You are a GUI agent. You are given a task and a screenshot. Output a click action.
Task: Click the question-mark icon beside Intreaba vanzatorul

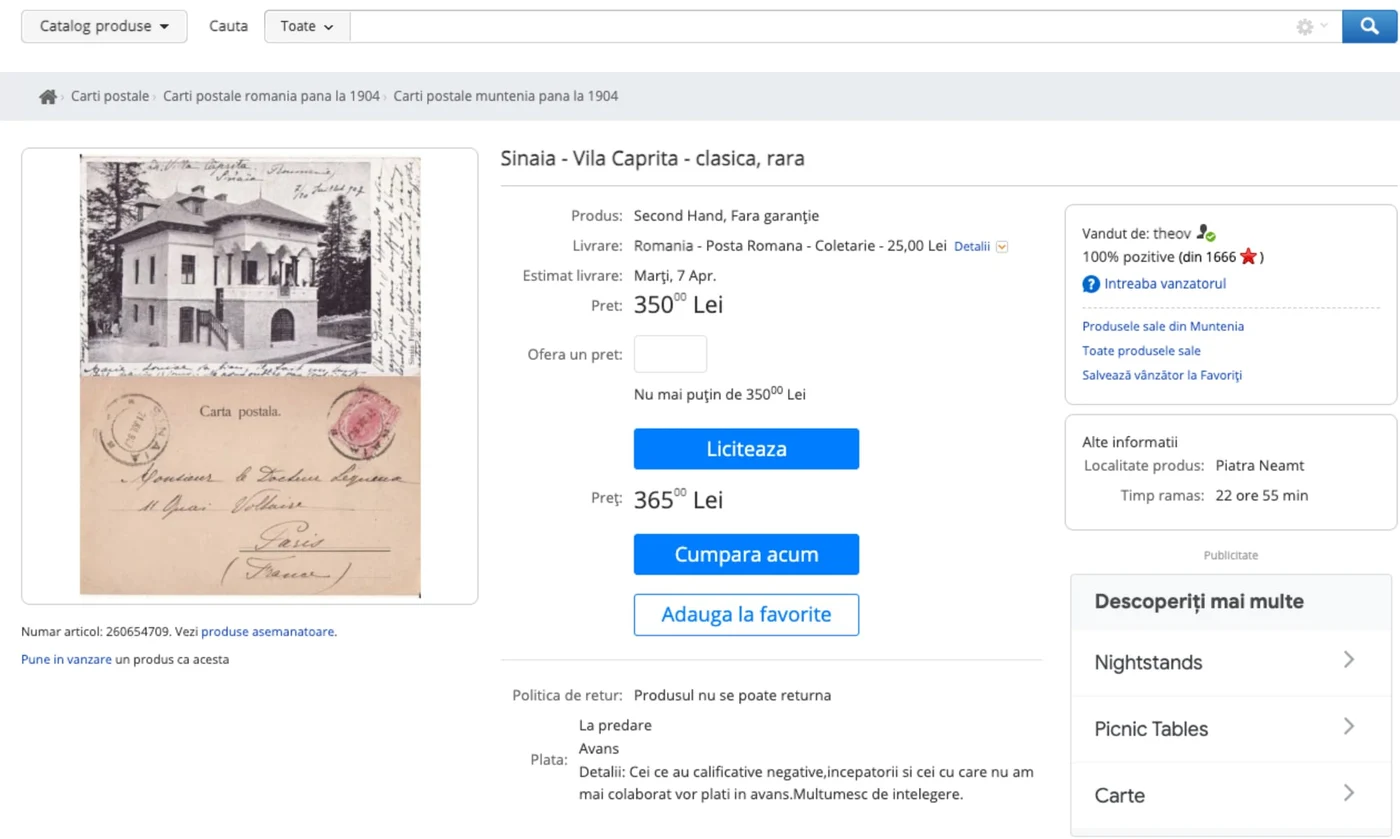[1090, 283]
